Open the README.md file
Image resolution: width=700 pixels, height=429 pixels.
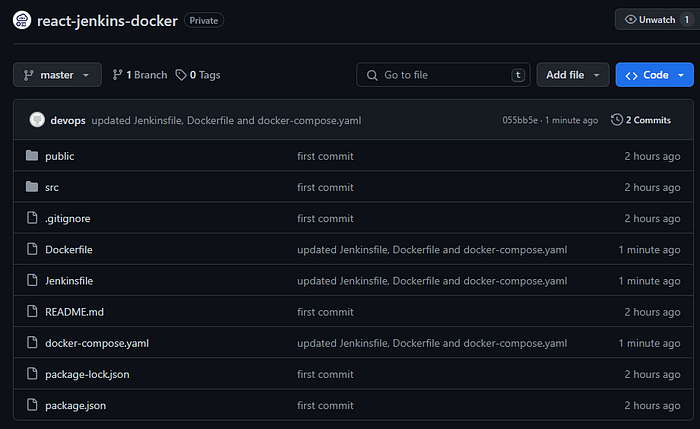(x=75, y=312)
